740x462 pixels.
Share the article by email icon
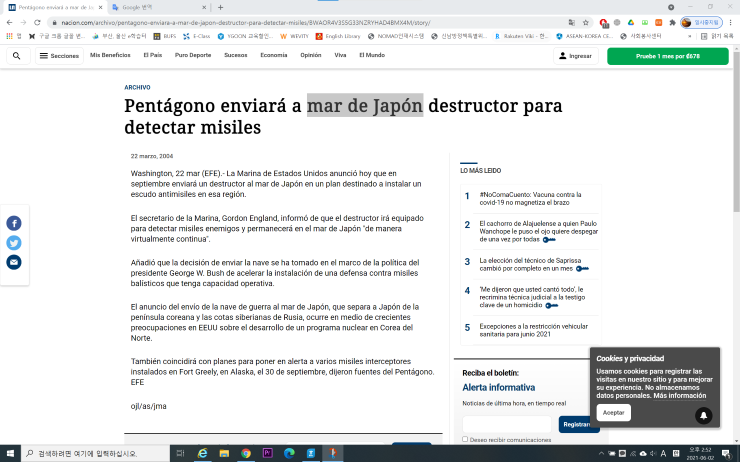pyautogui.click(x=14, y=262)
